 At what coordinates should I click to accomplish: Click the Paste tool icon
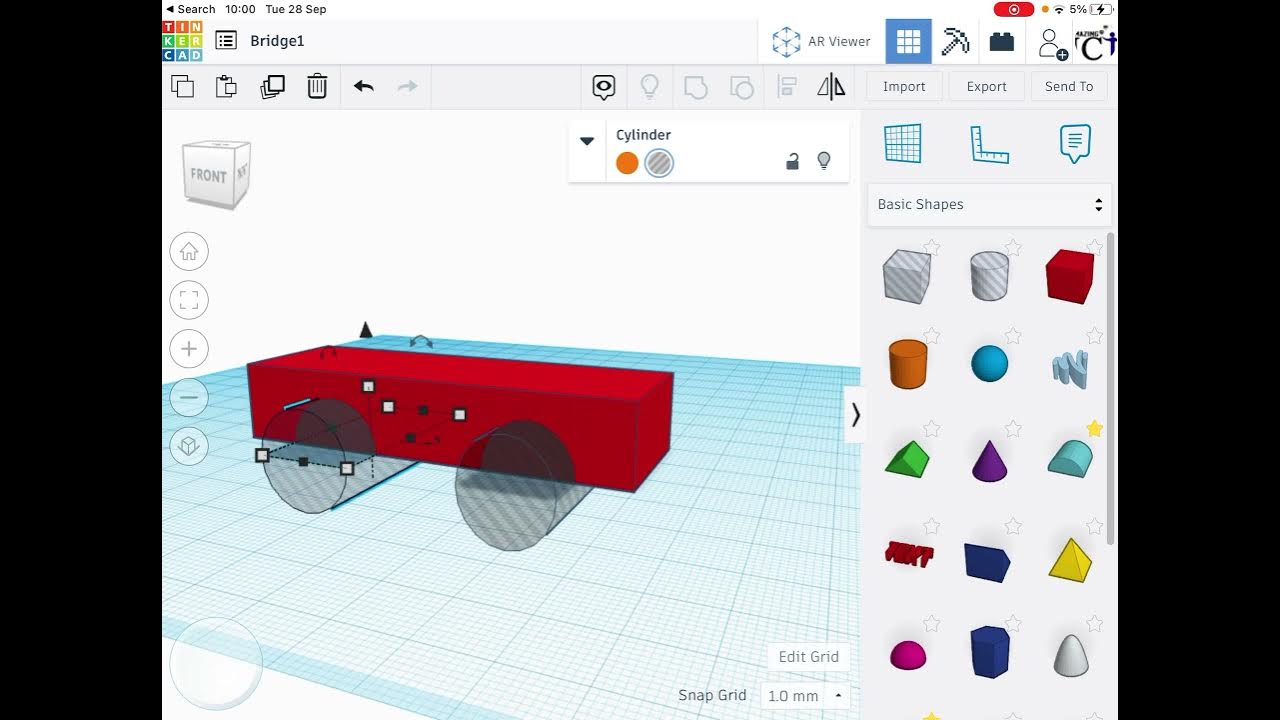[226, 86]
